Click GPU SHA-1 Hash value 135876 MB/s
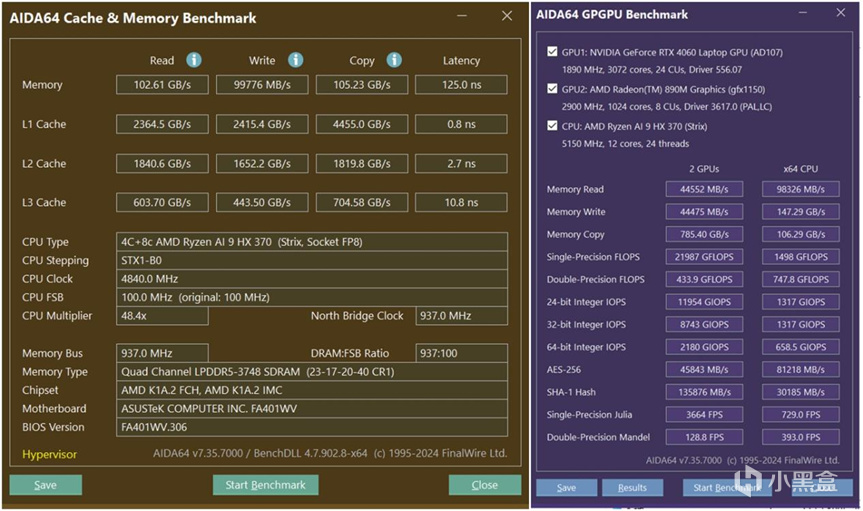 tap(704, 393)
